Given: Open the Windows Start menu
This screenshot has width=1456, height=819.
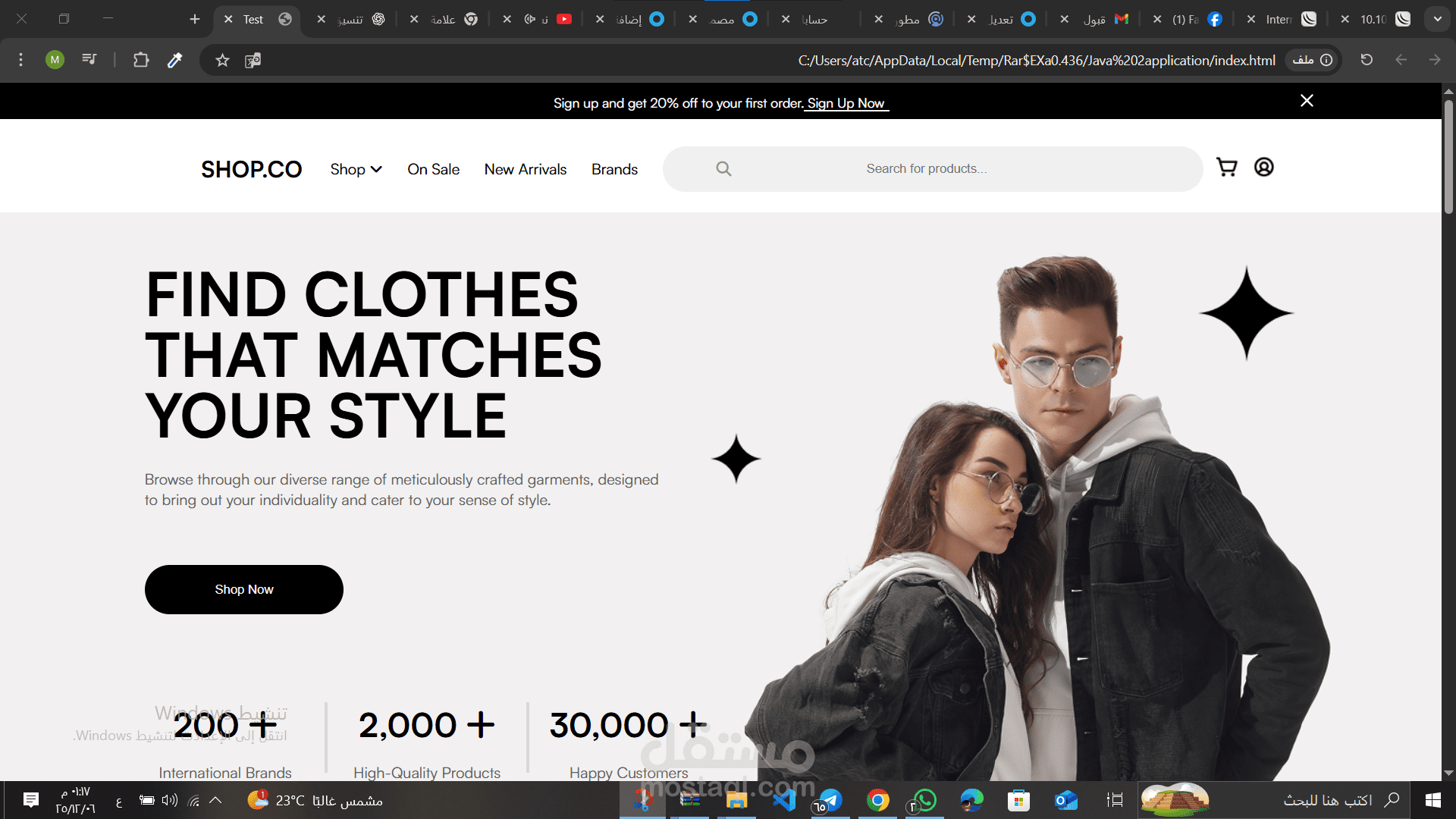Looking at the screenshot, I should point(1432,800).
